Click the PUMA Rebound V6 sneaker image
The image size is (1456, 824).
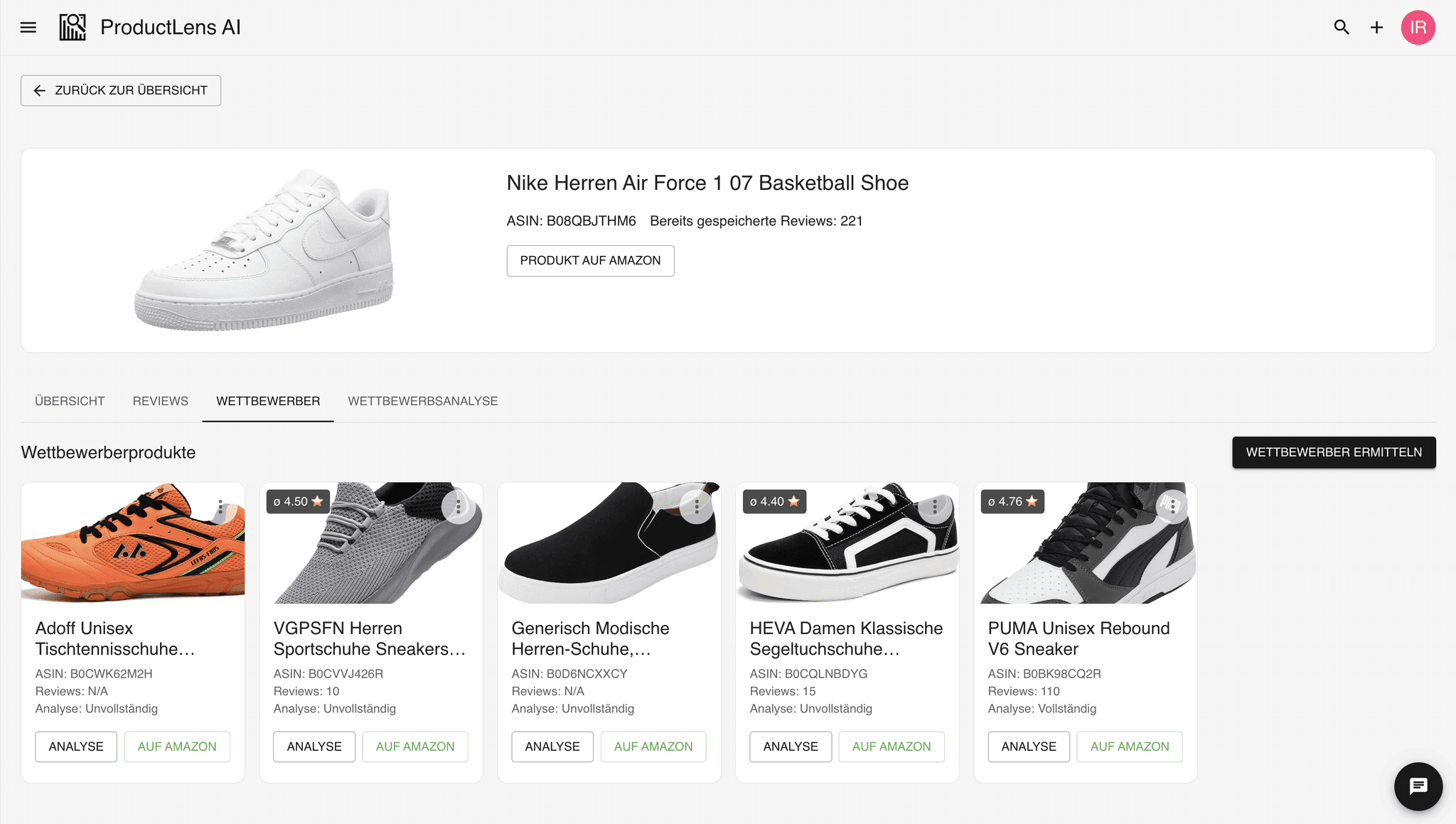(1086, 543)
